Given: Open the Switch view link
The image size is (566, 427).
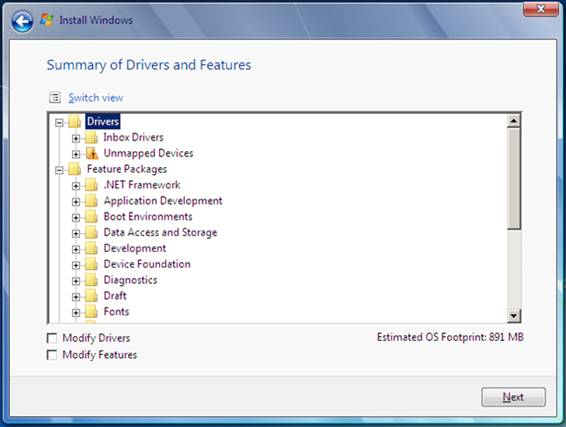Looking at the screenshot, I should [x=96, y=98].
